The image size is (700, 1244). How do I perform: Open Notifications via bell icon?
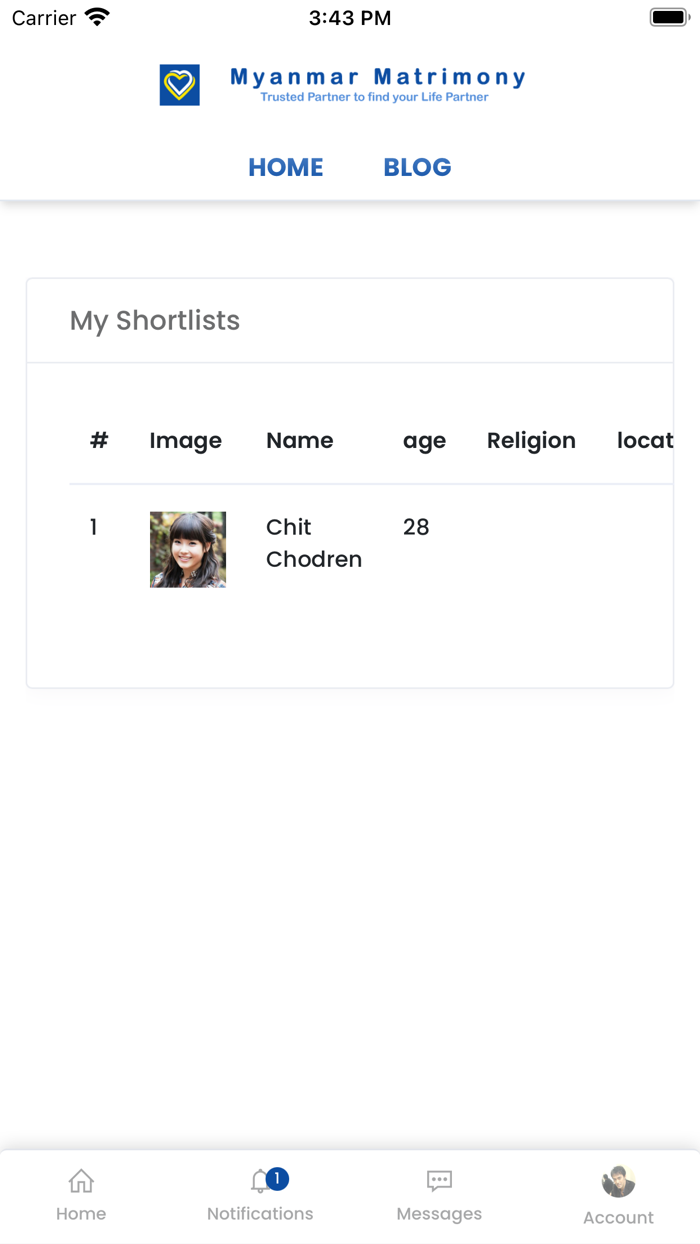coord(258,1180)
